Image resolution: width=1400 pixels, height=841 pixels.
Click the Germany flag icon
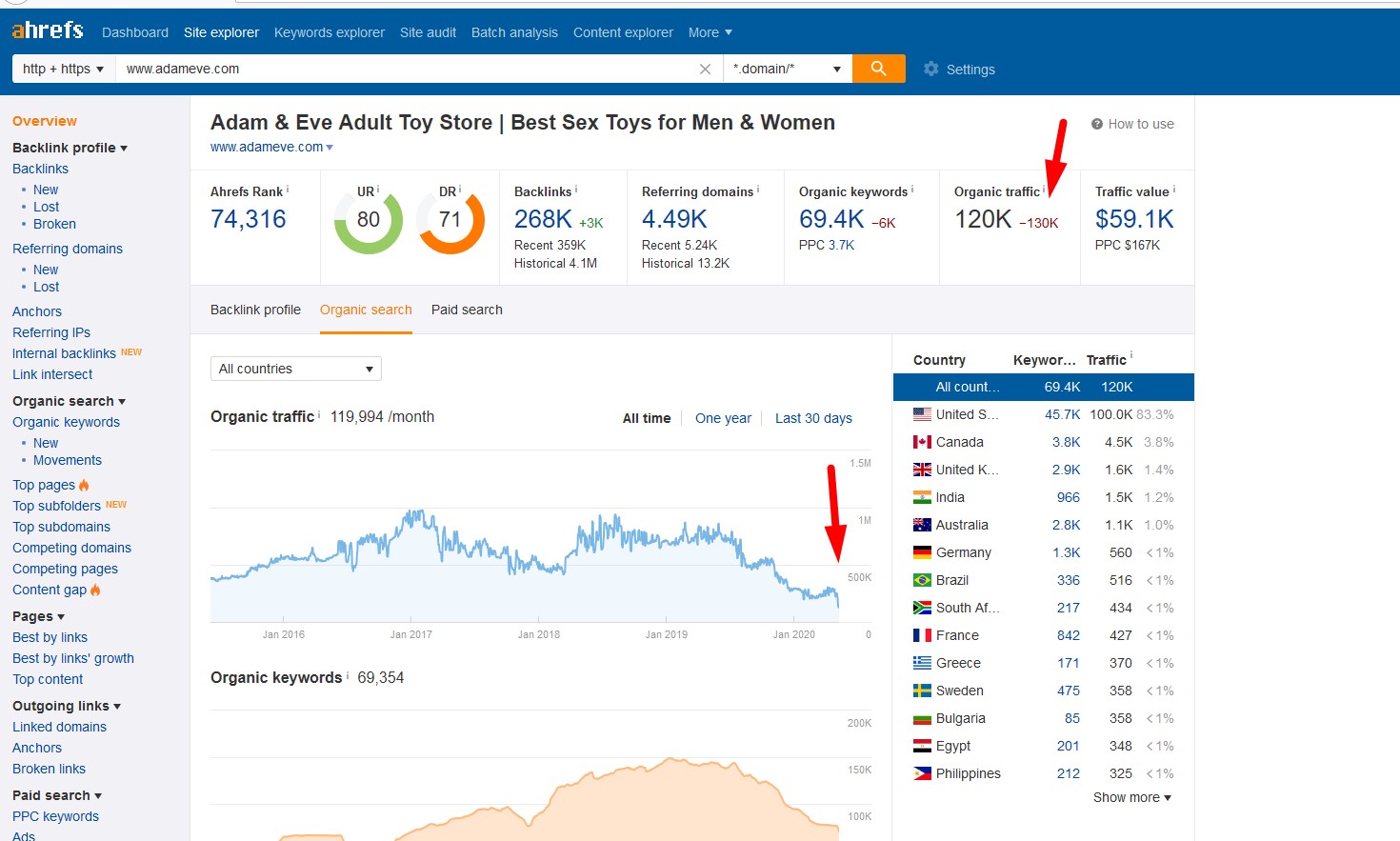(922, 552)
